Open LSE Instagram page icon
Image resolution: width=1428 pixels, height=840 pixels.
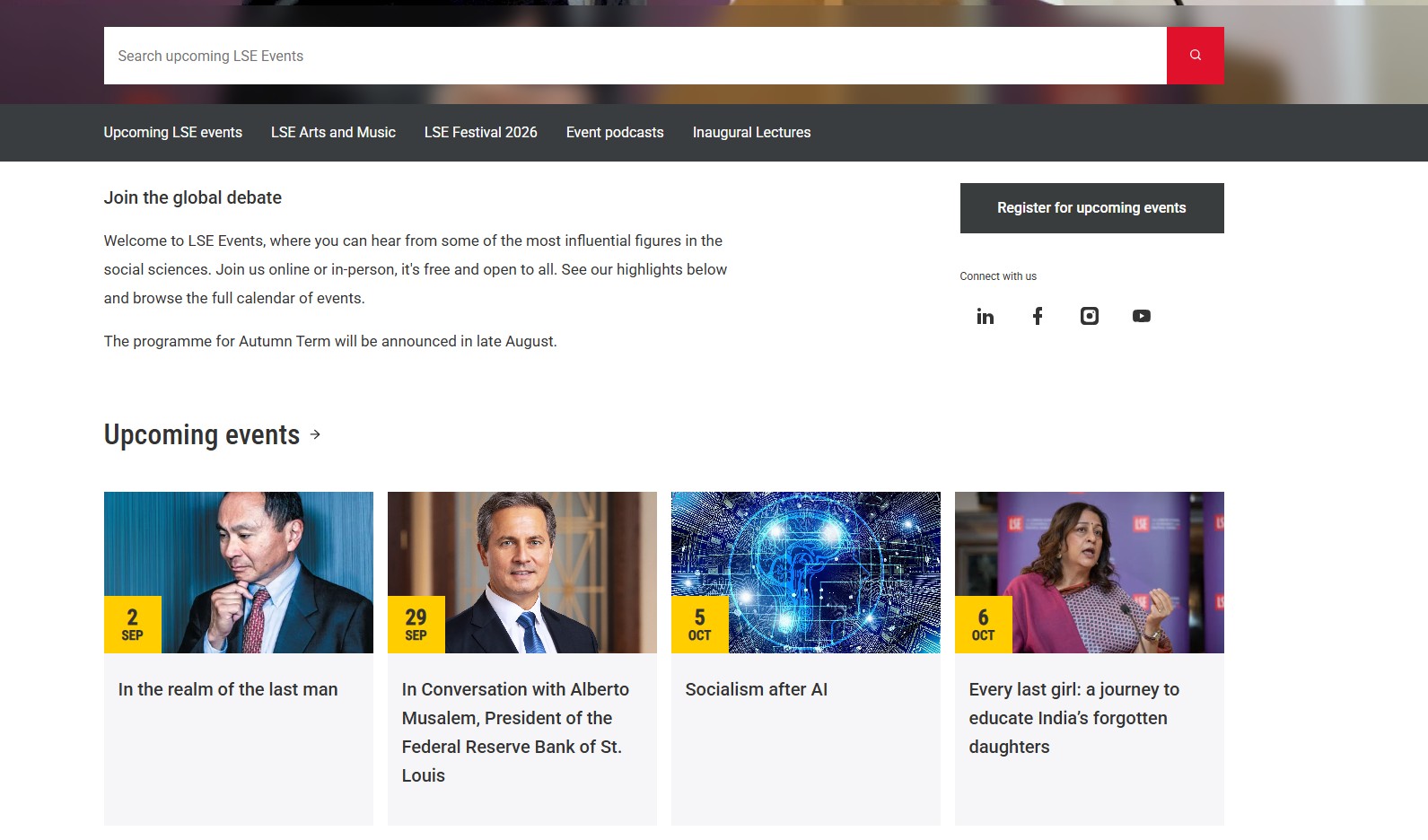point(1090,316)
